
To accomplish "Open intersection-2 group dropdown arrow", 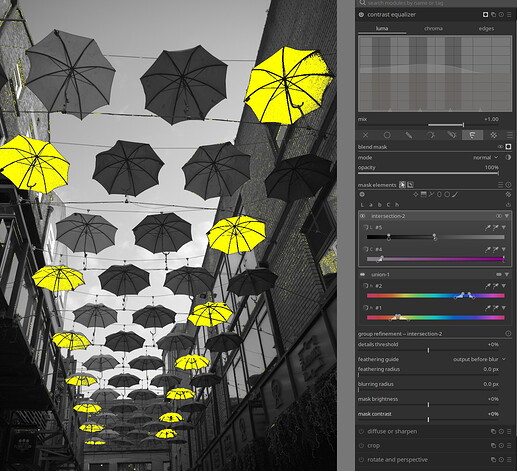I will click(x=507, y=216).
